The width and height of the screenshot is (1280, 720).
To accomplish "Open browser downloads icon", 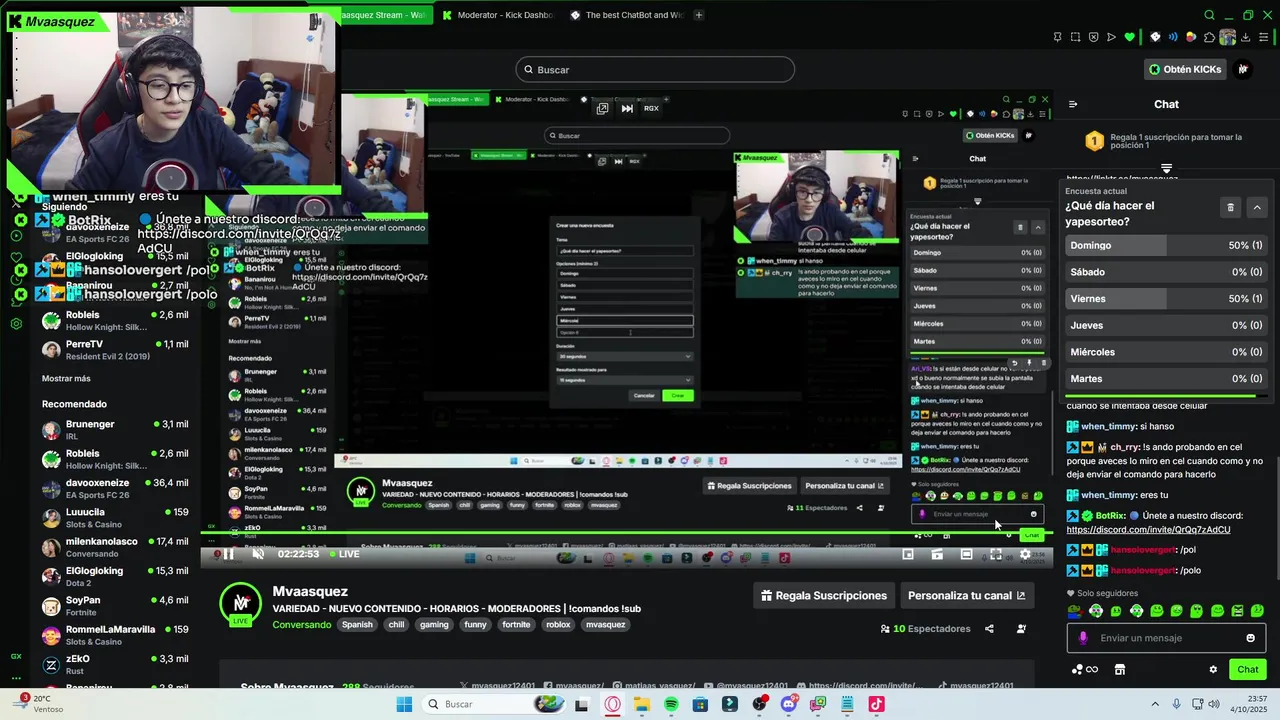I will click(1246, 37).
